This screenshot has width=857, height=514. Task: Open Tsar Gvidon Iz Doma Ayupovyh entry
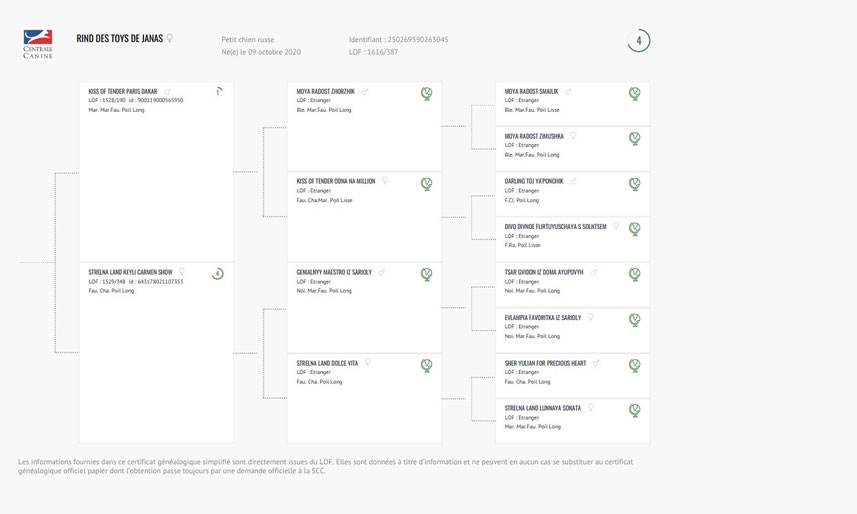(544, 272)
